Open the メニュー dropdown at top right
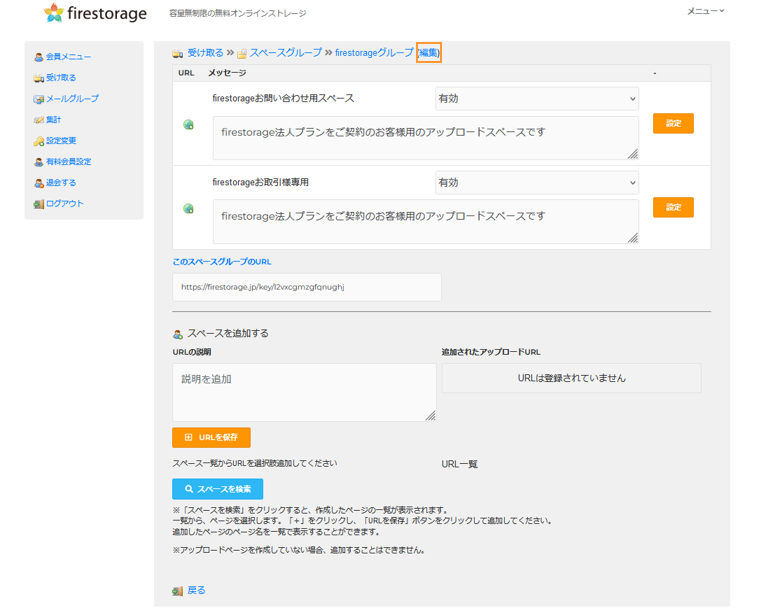Image resolution: width=778 pixels, height=615 pixels. (705, 11)
